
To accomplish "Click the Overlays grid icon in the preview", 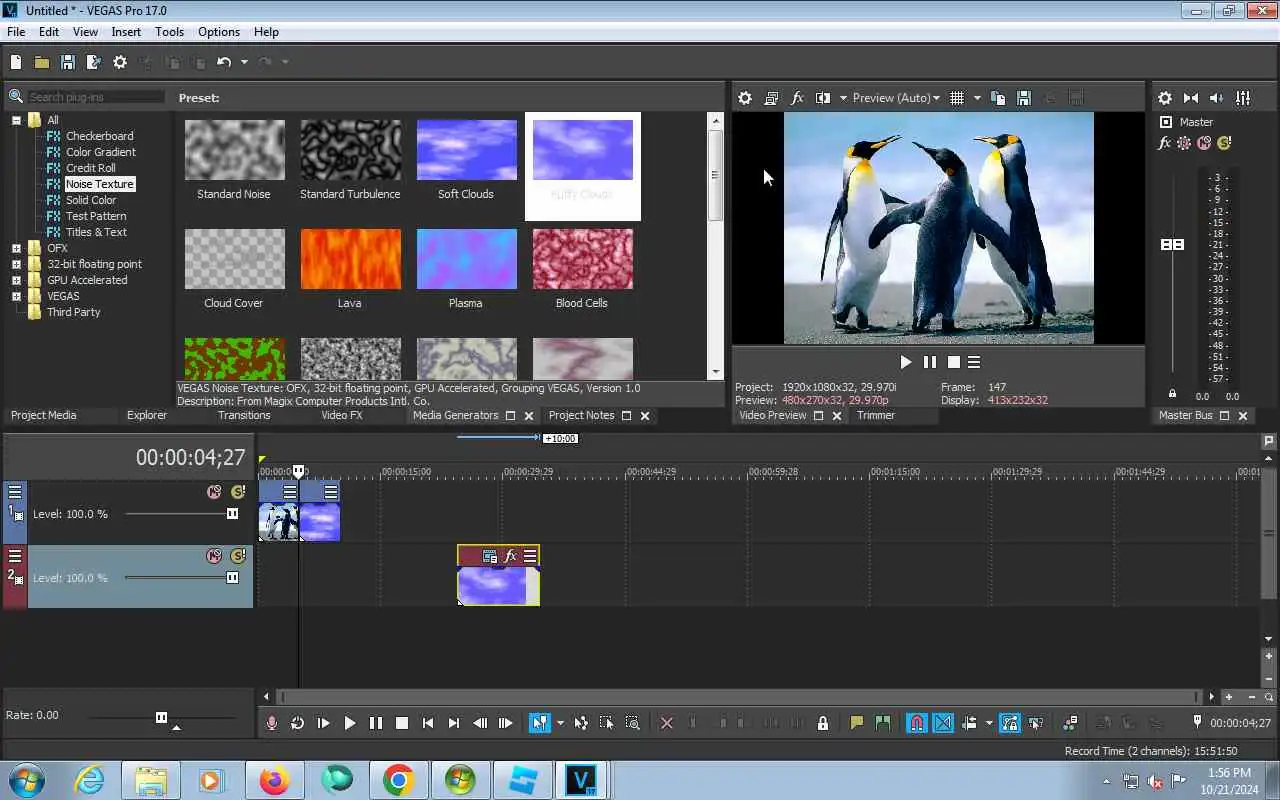I will 957,98.
